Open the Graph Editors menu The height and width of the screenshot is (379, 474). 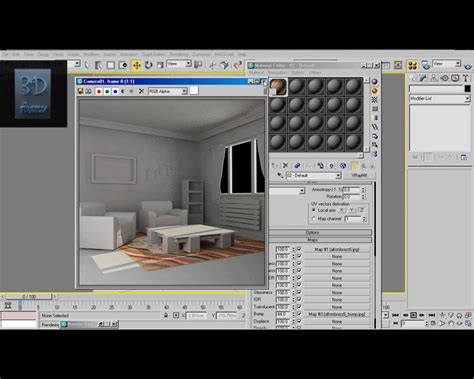click(153, 54)
